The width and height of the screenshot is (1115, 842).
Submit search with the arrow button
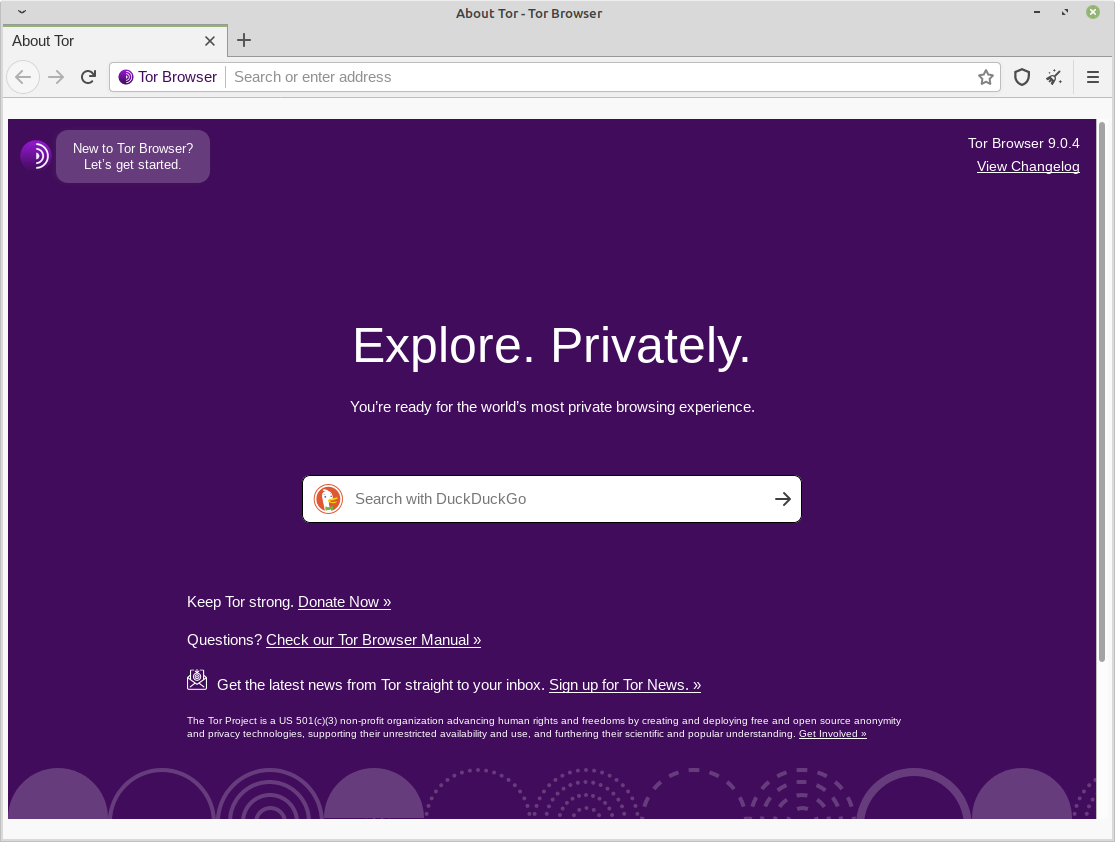(782, 499)
